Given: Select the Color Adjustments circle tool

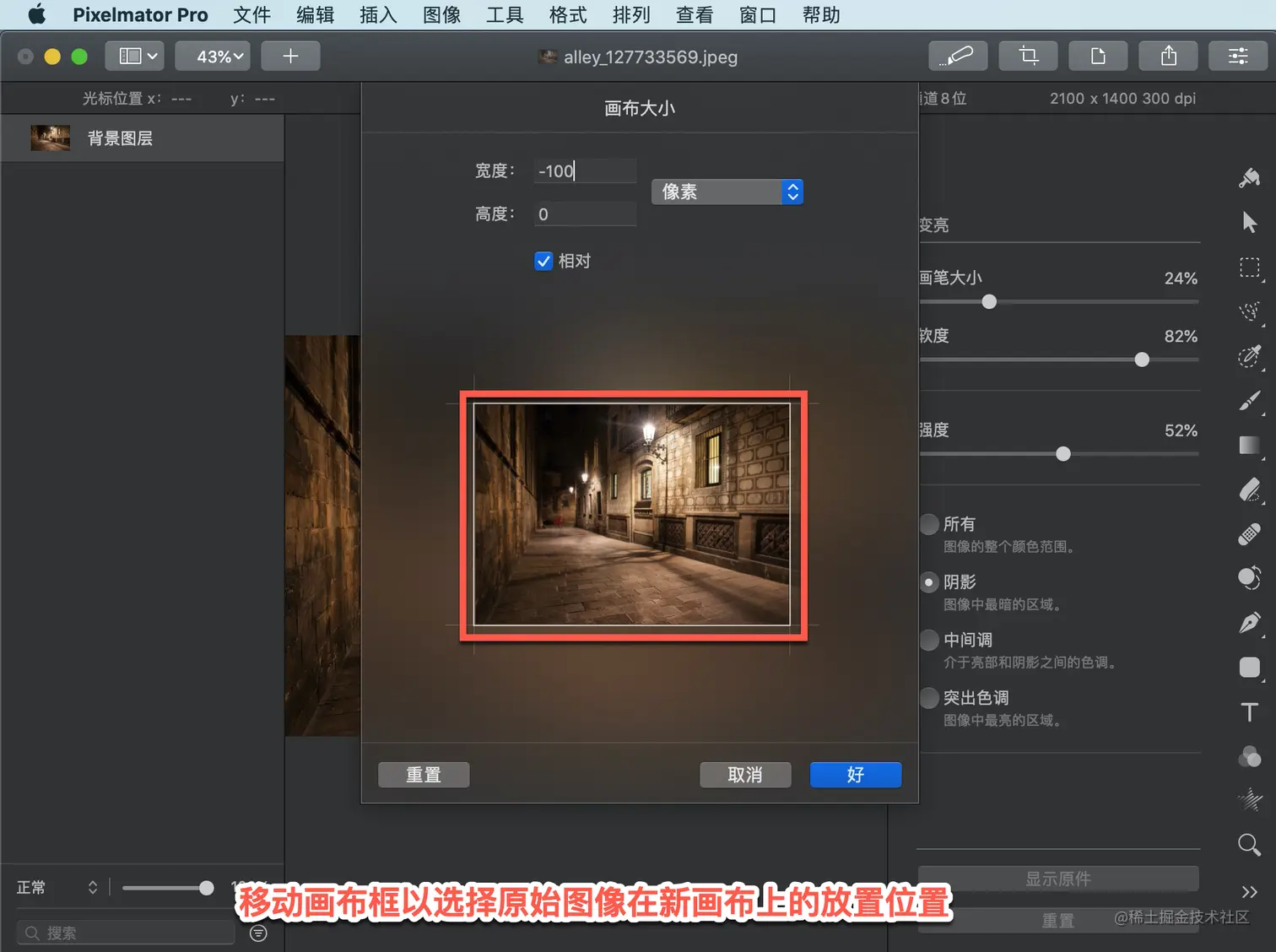Looking at the screenshot, I should coord(1250,578).
